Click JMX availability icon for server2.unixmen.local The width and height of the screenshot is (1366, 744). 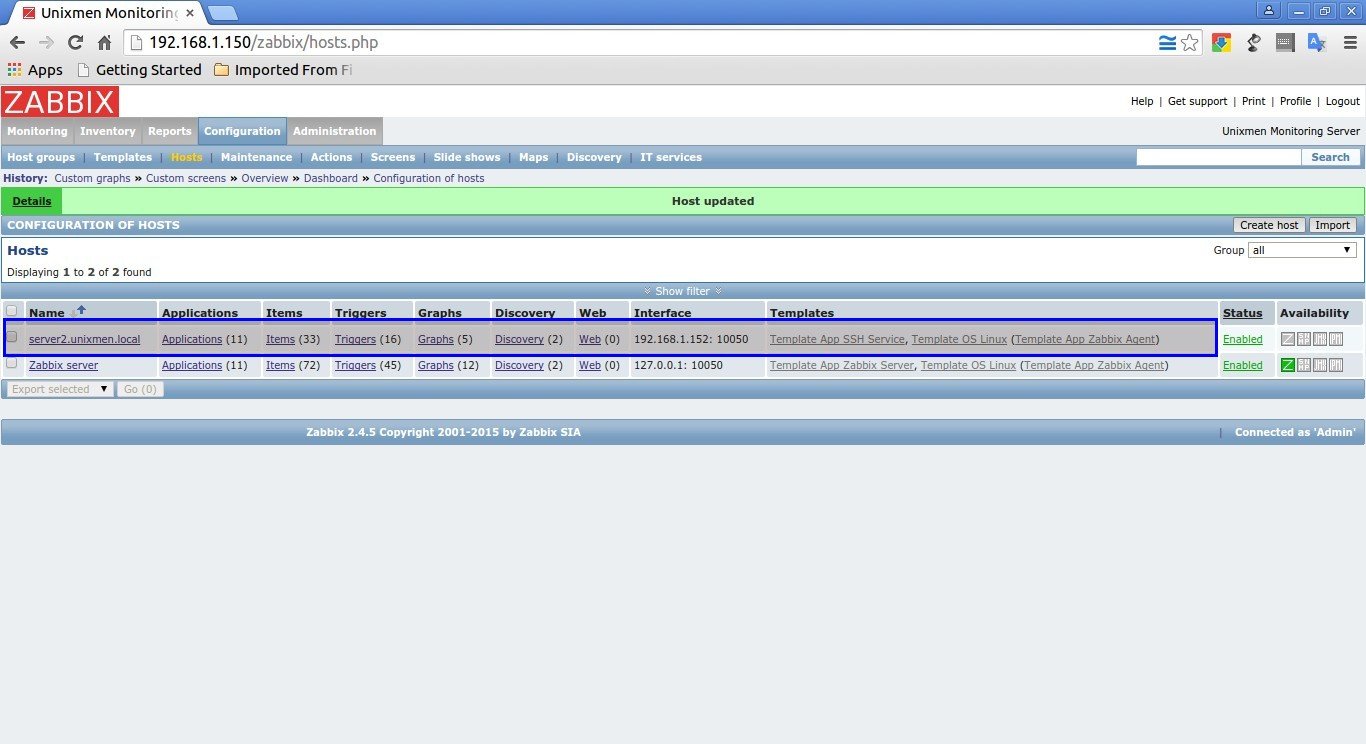(1320, 339)
